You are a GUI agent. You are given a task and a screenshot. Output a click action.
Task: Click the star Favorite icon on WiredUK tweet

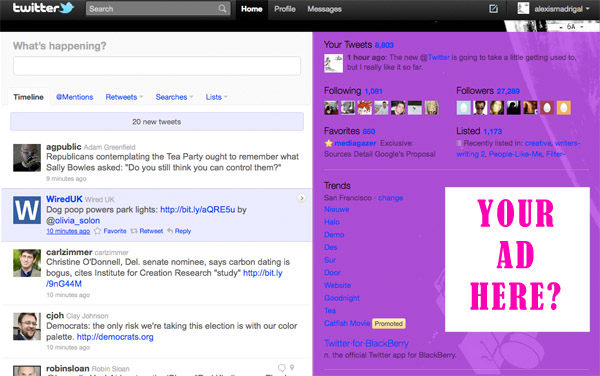98,231
